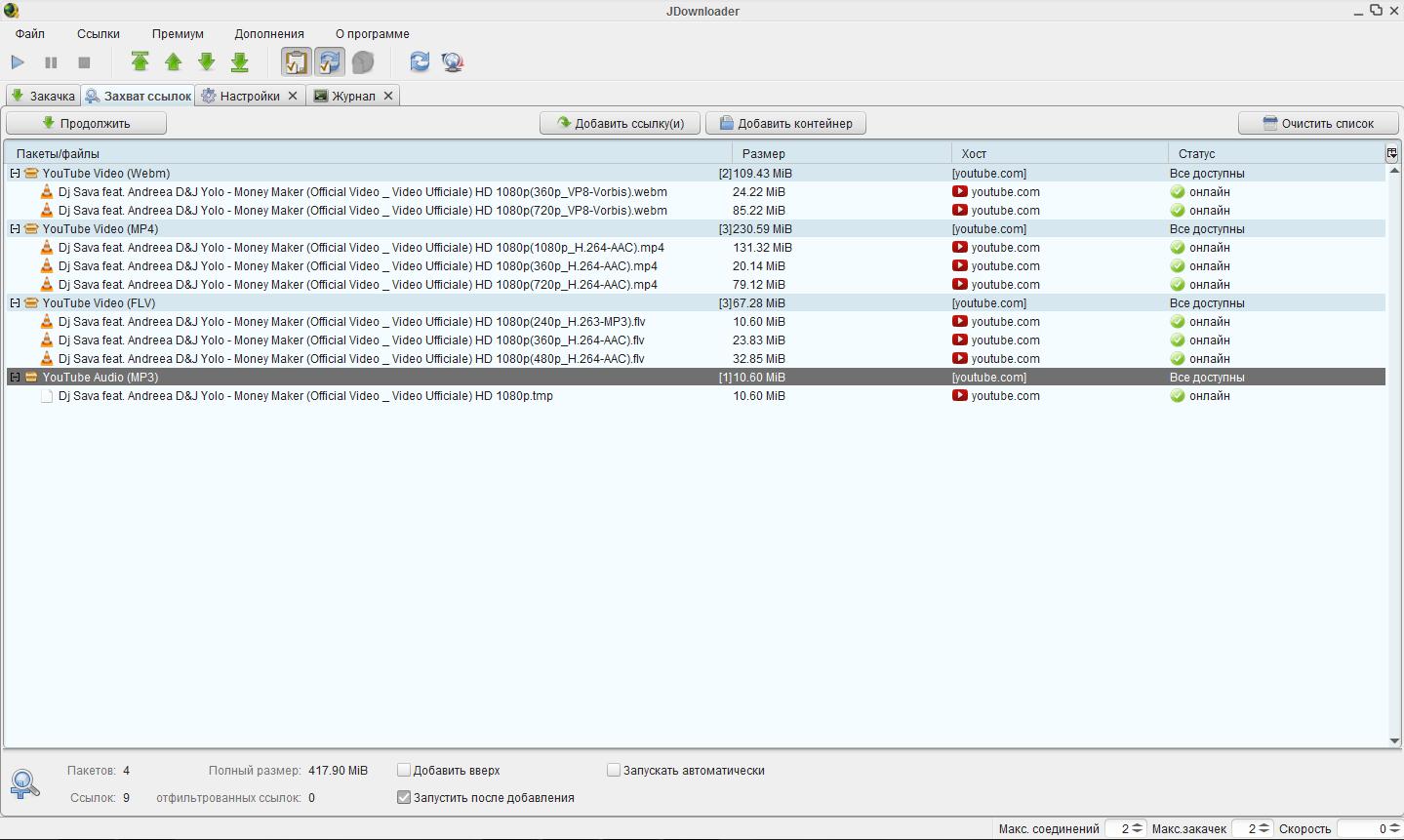Pause downloads using the toolbar pause icon

[51, 62]
